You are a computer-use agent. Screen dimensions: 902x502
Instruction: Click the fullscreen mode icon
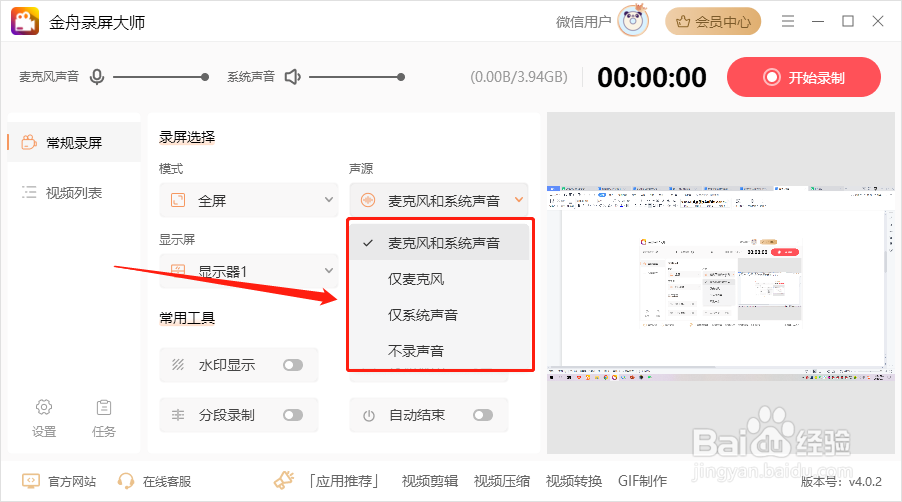tap(178, 200)
